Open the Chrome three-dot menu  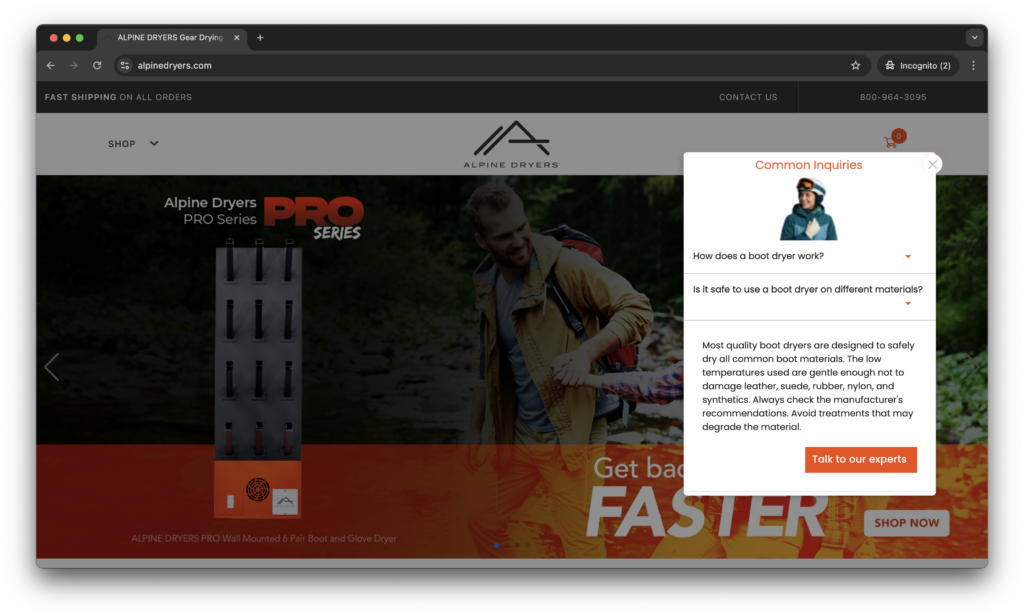point(973,65)
